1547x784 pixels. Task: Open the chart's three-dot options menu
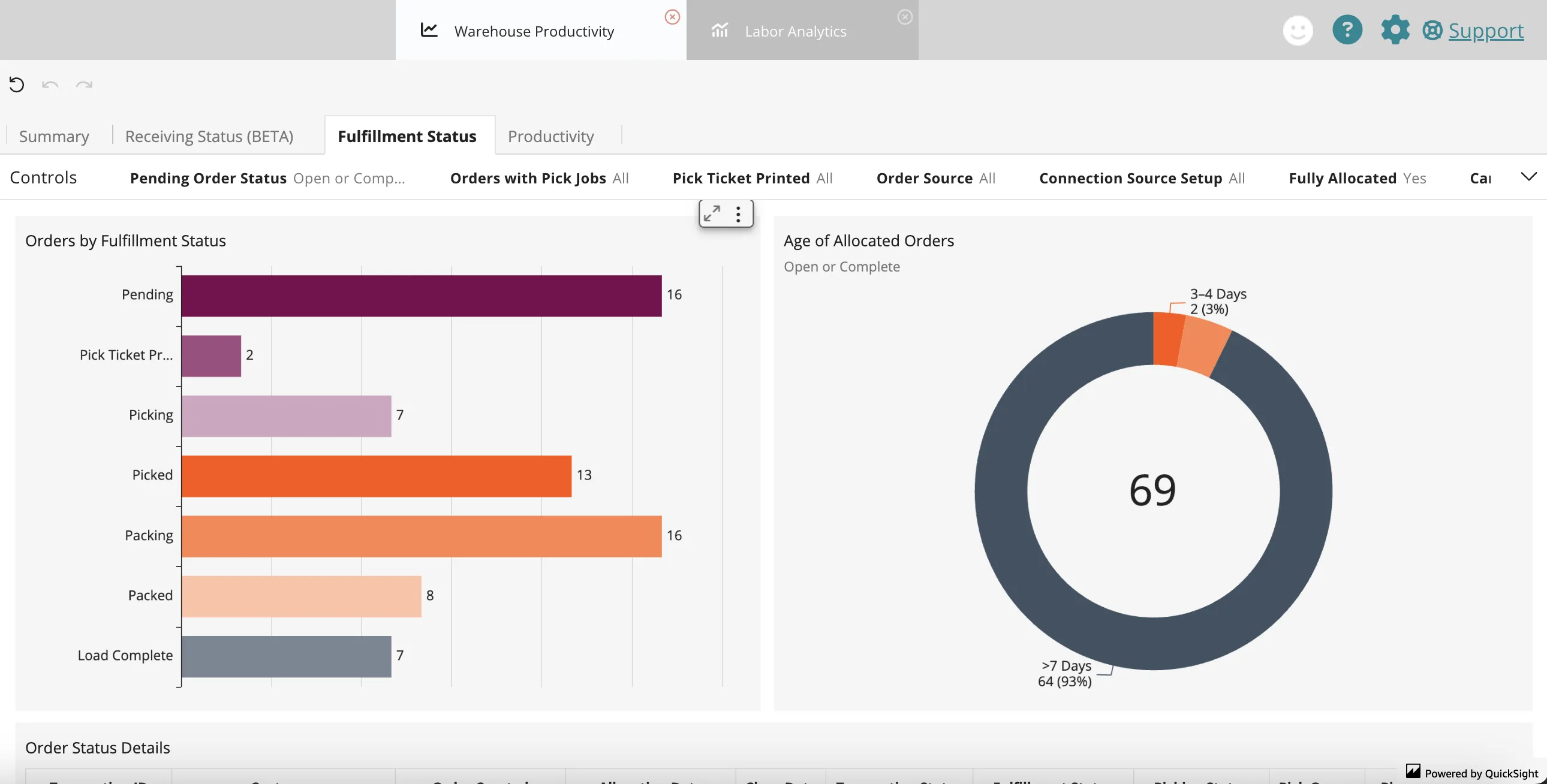point(738,214)
